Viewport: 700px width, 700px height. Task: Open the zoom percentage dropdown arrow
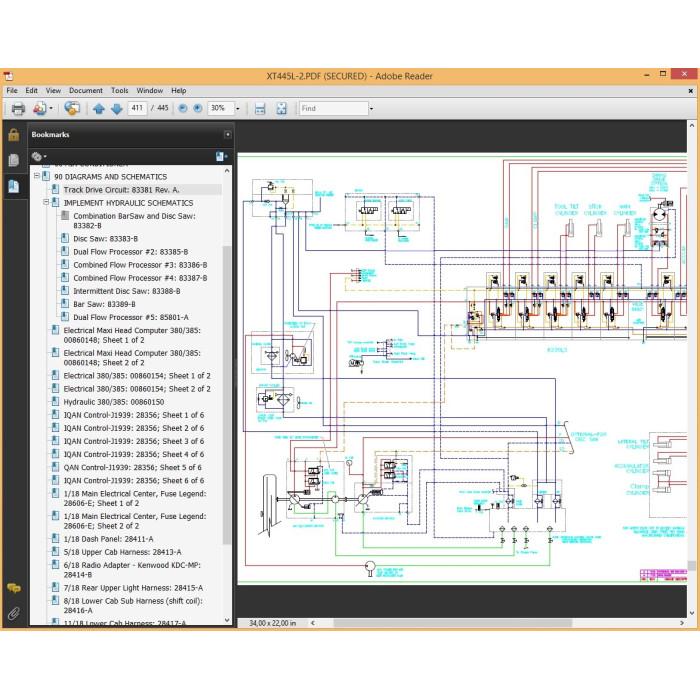coord(238,108)
